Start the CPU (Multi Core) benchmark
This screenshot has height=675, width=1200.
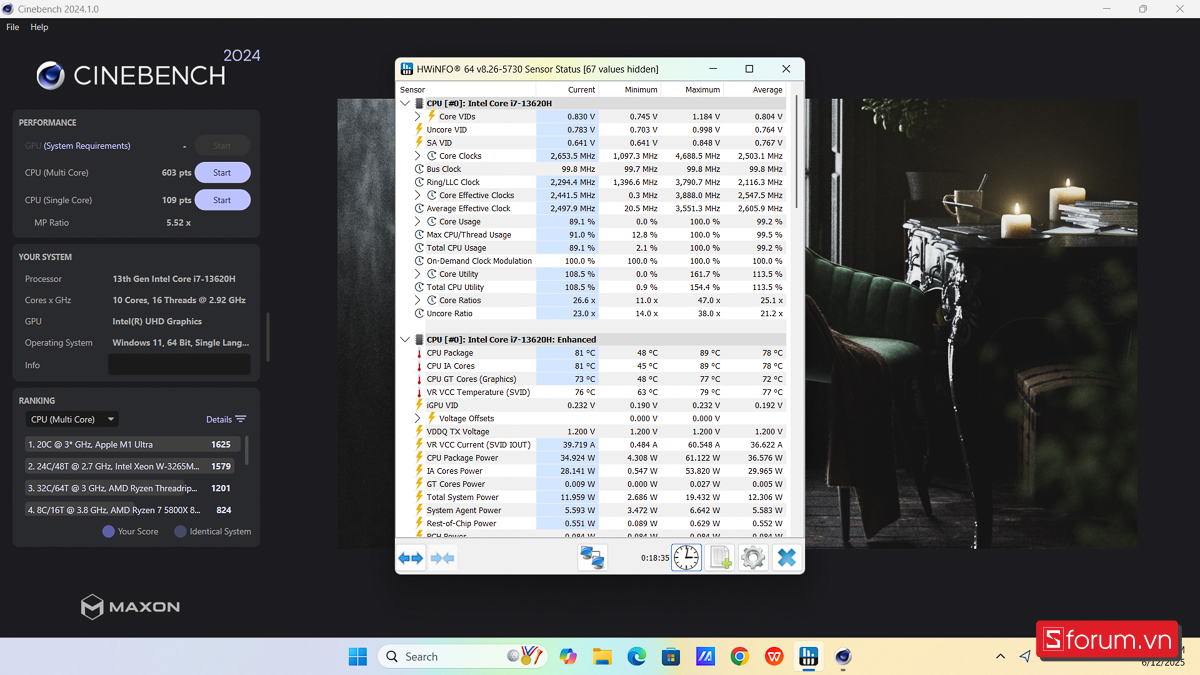pyautogui.click(x=222, y=173)
